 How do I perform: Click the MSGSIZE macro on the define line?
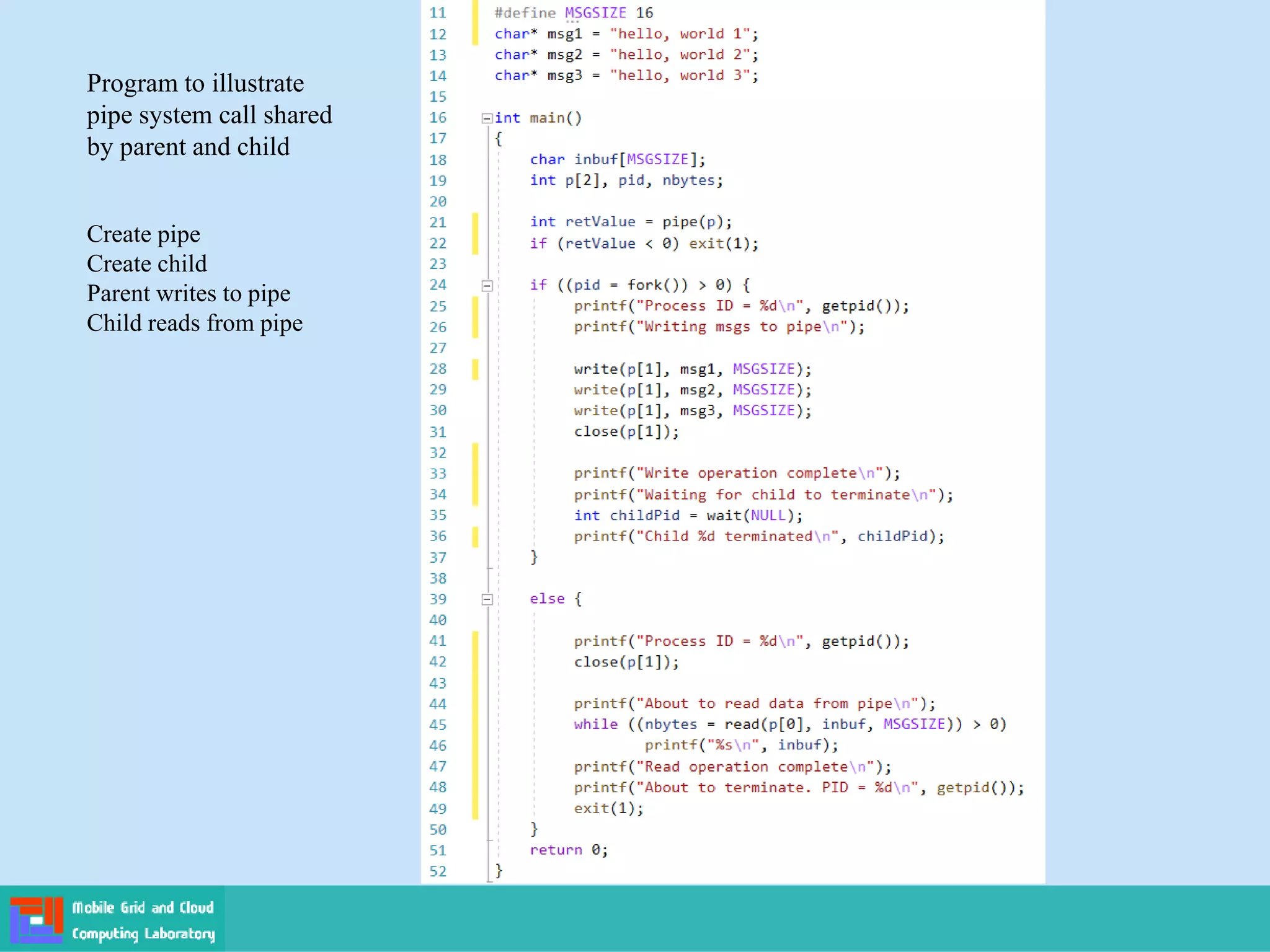(x=595, y=13)
